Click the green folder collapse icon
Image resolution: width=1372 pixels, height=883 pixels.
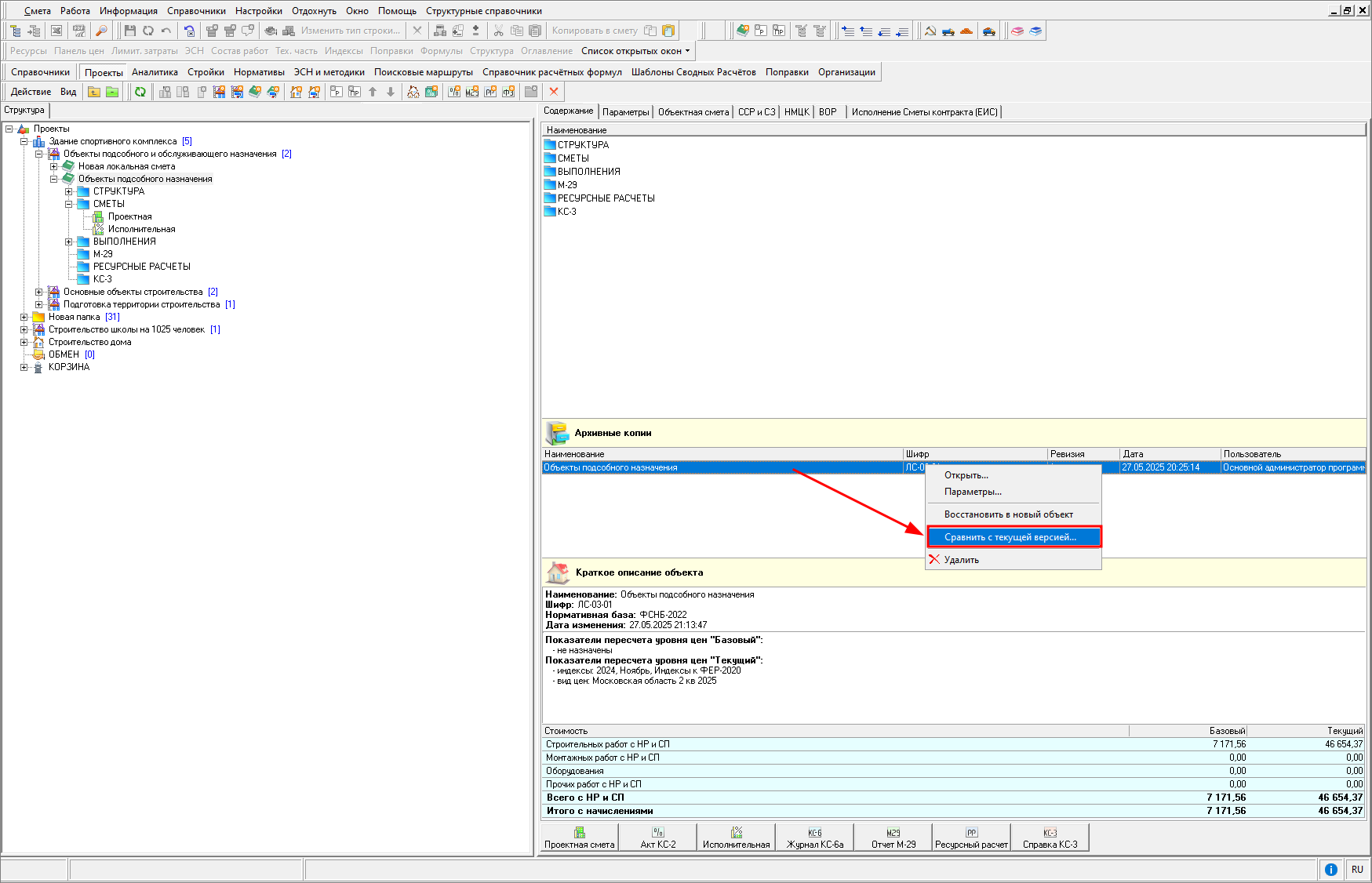tap(112, 92)
